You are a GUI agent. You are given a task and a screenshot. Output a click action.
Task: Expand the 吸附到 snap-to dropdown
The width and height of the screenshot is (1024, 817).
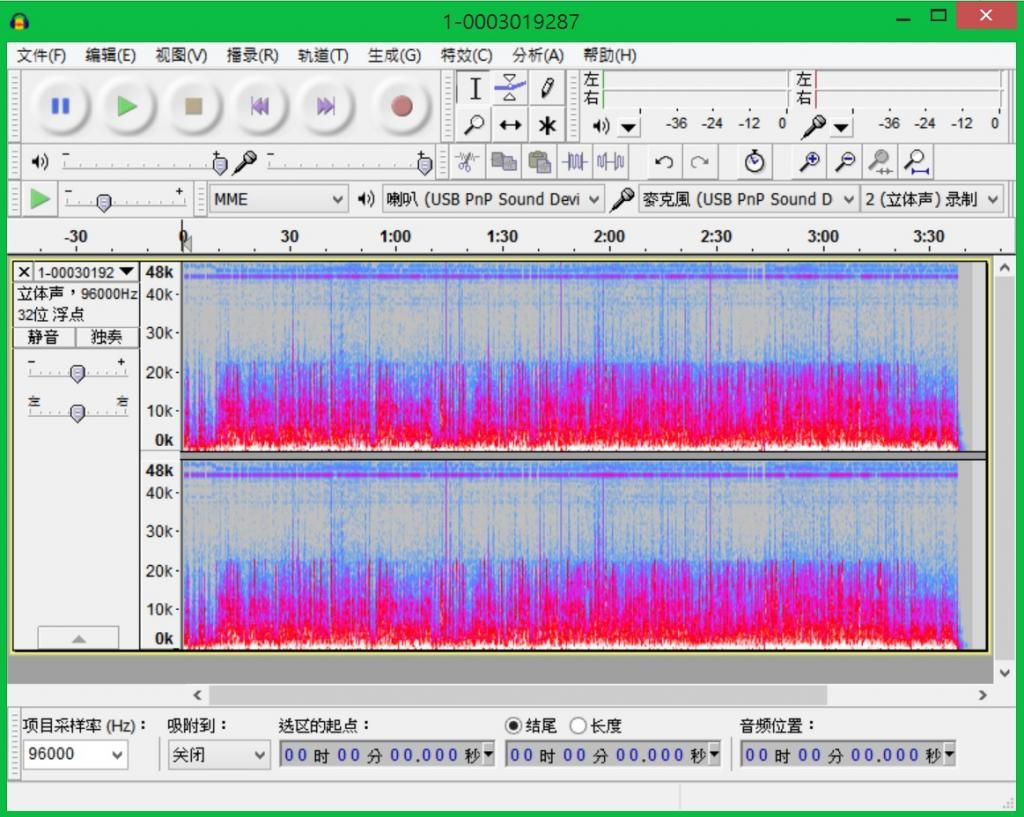click(218, 755)
